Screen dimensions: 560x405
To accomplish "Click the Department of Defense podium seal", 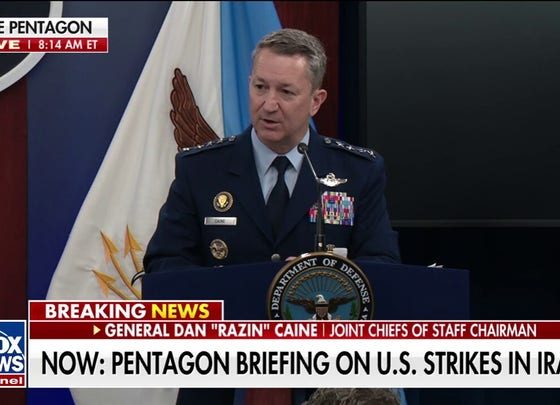I will (x=320, y=287).
